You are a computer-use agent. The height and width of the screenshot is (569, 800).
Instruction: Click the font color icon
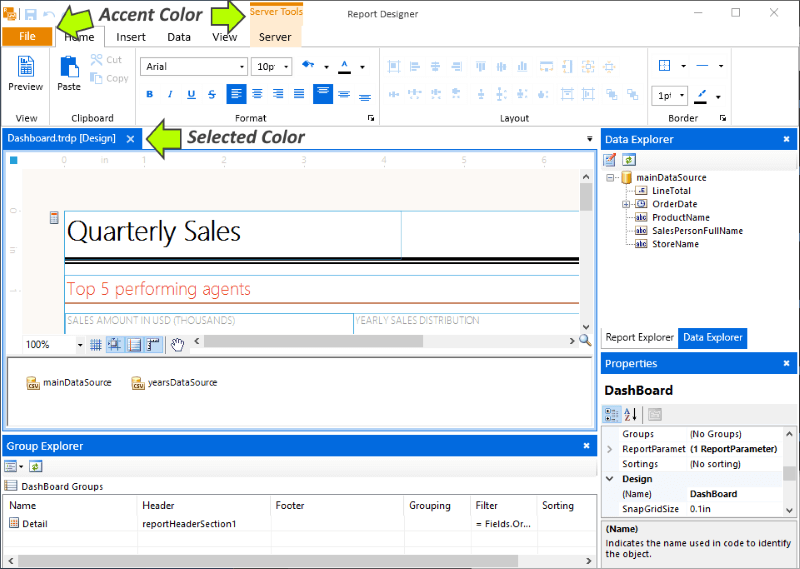point(345,66)
